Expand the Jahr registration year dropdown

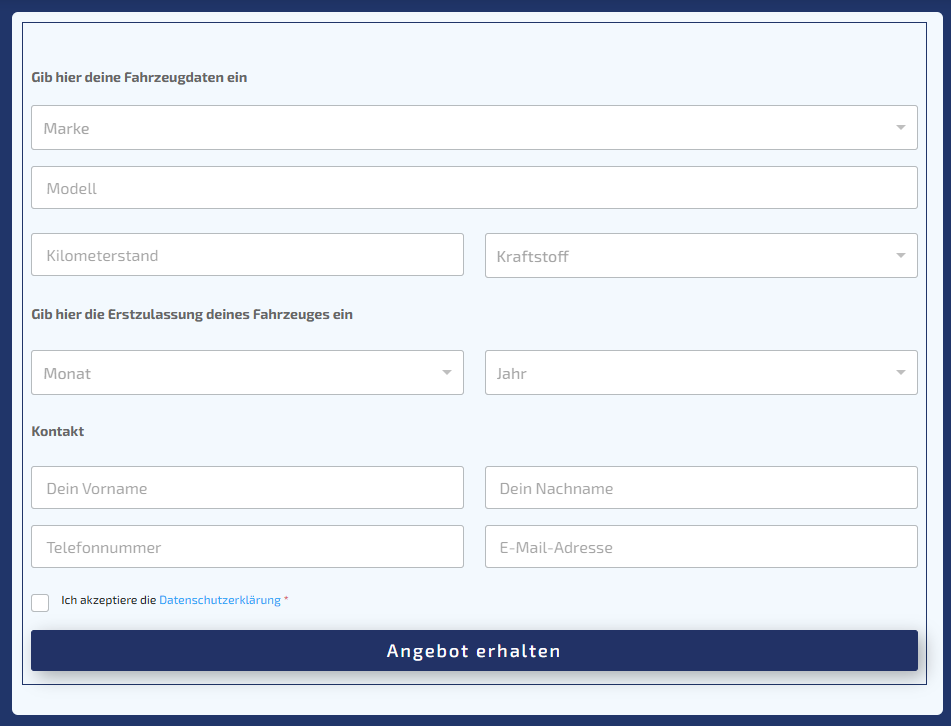(690, 373)
